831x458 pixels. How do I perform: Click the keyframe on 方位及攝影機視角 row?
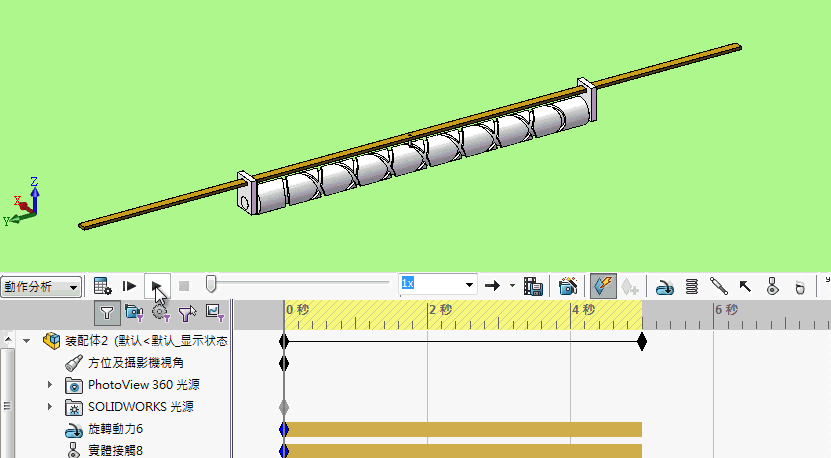pos(284,364)
